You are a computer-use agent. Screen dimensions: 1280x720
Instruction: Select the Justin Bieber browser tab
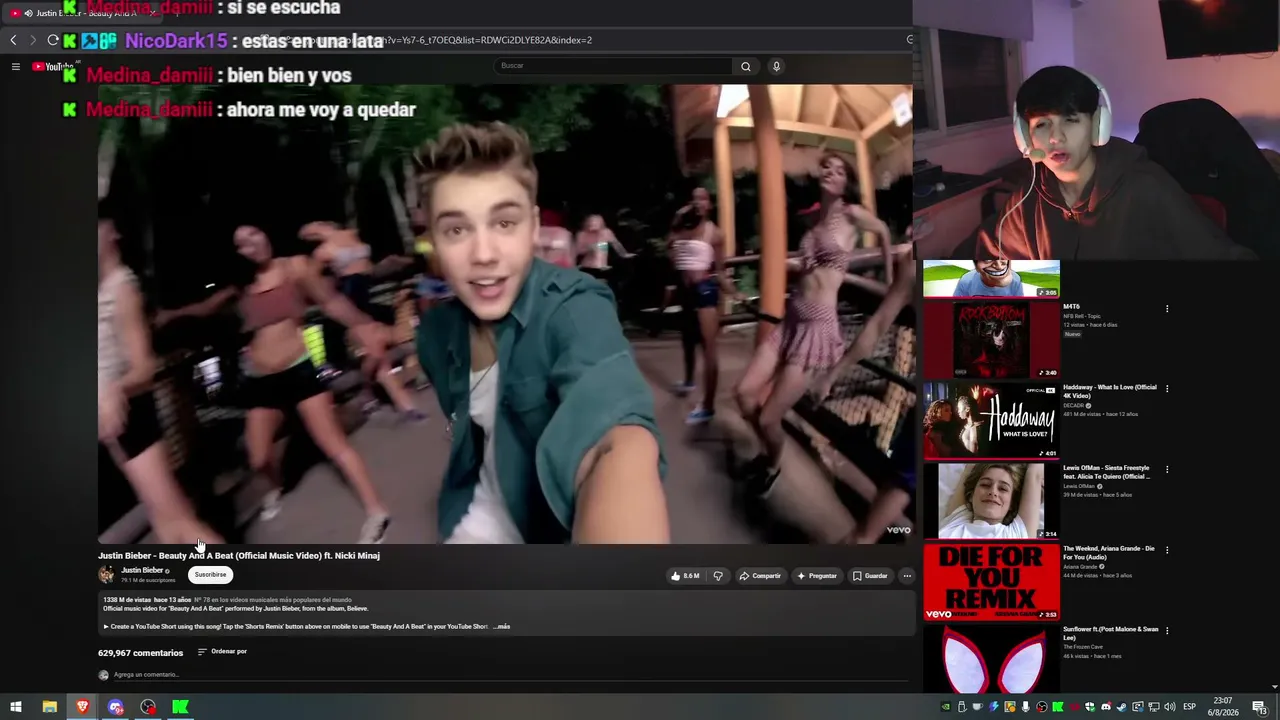pyautogui.click(x=80, y=13)
